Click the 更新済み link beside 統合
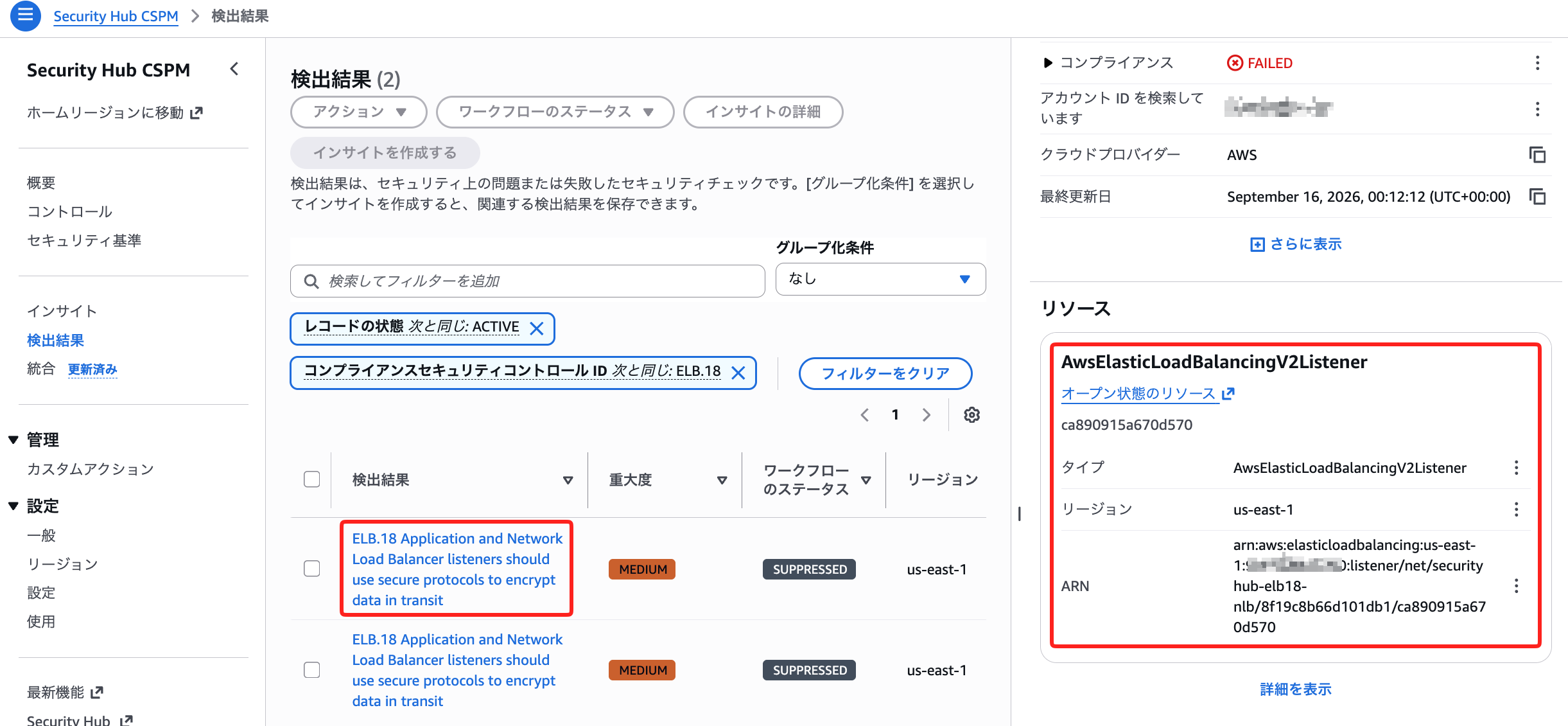Image resolution: width=1568 pixels, height=726 pixels. [92, 369]
